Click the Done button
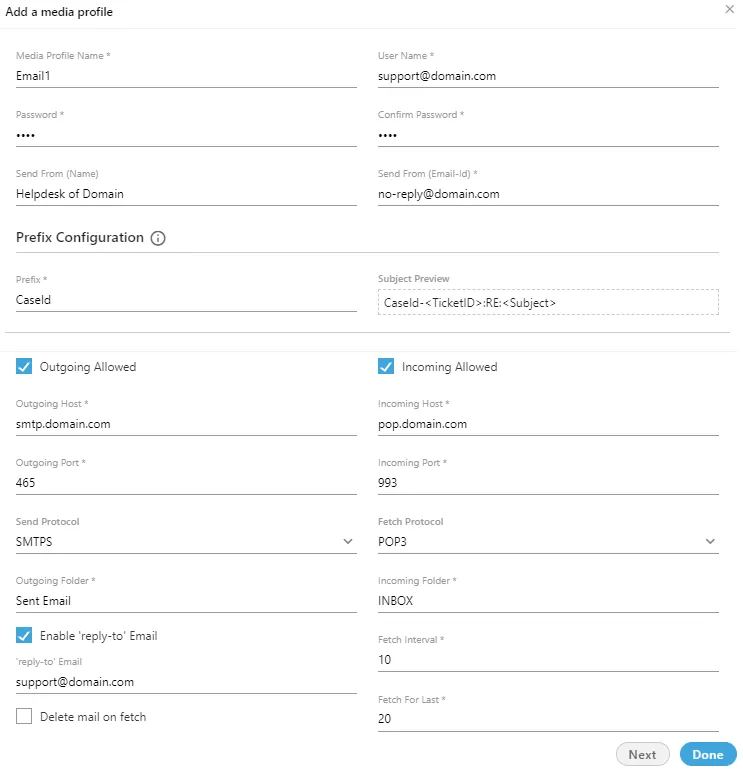 [x=708, y=755]
